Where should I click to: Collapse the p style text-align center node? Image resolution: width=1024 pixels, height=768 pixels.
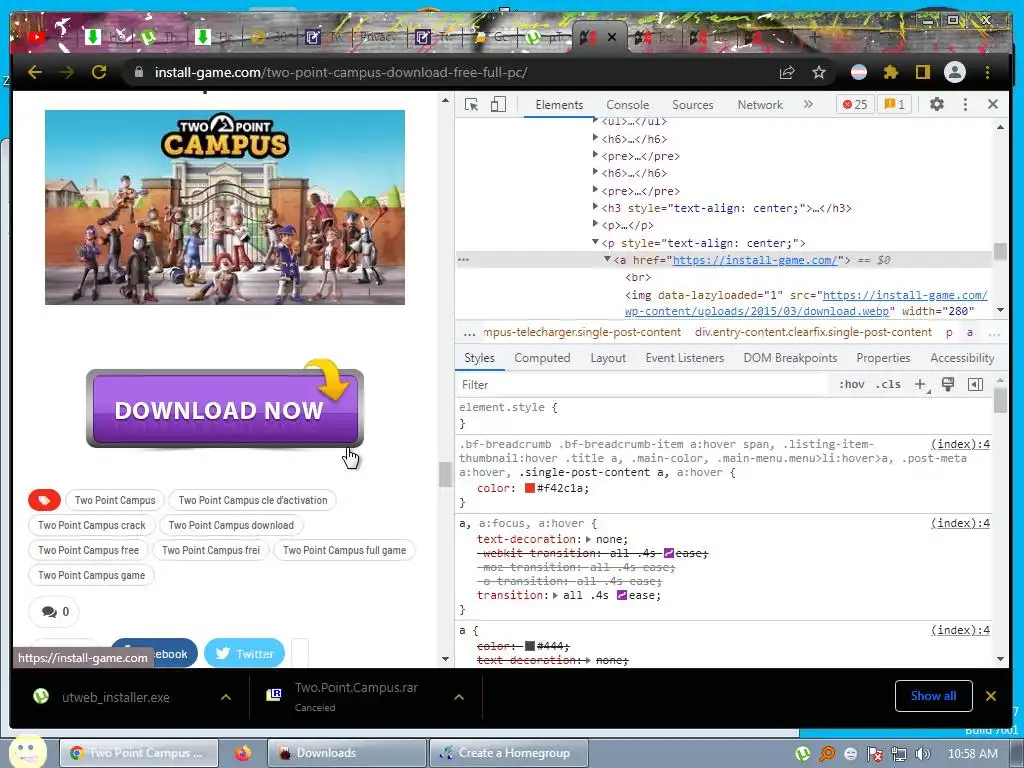[595, 242]
